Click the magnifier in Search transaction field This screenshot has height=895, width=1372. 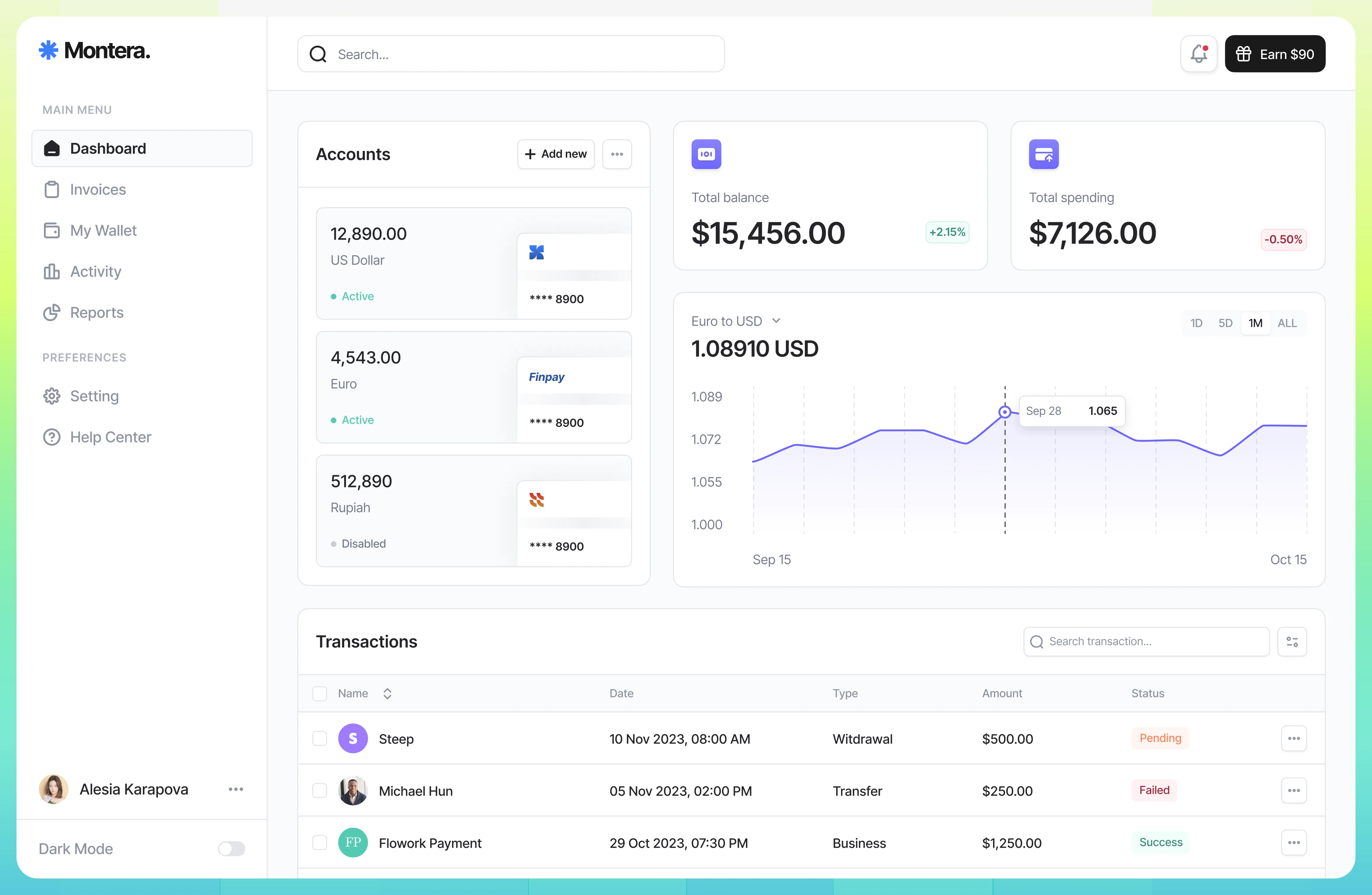(x=1036, y=641)
